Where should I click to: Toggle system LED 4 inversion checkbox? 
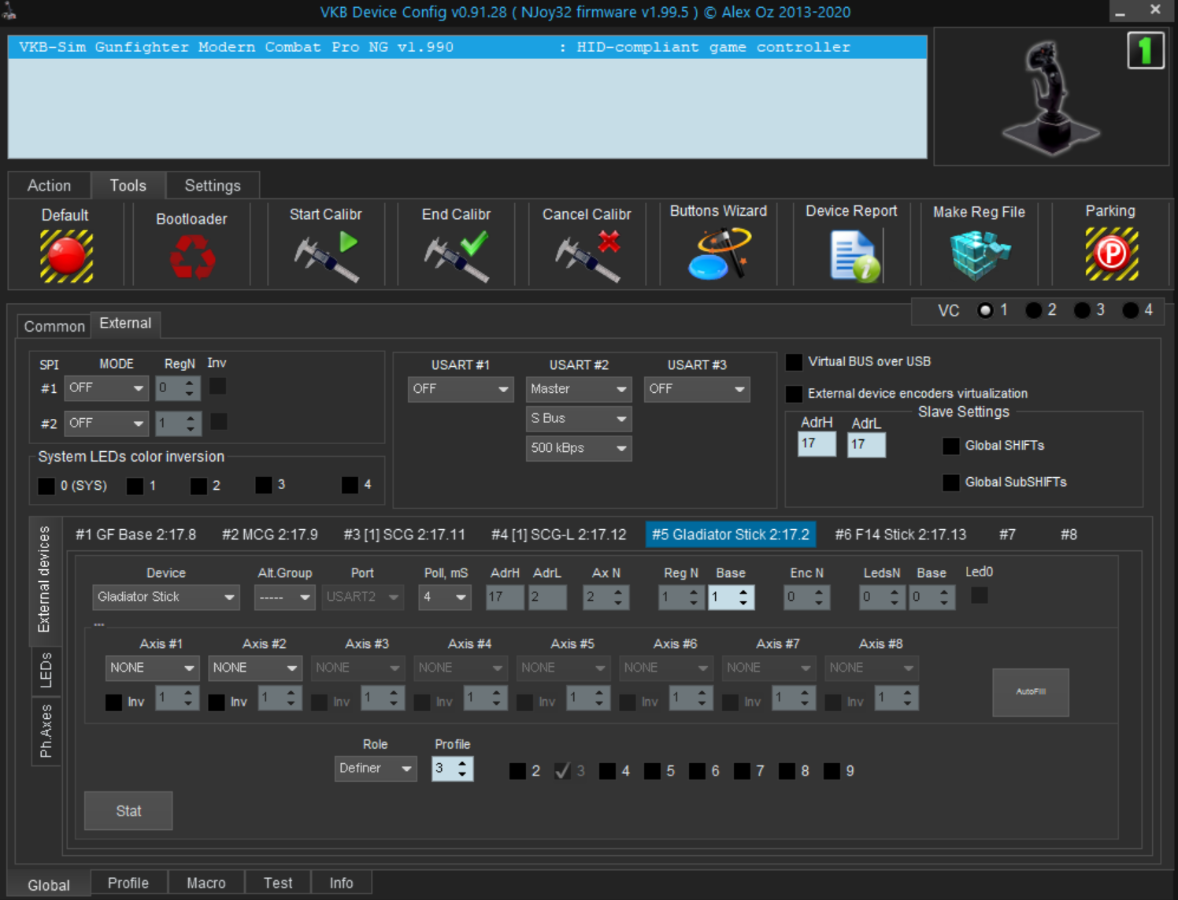350,485
